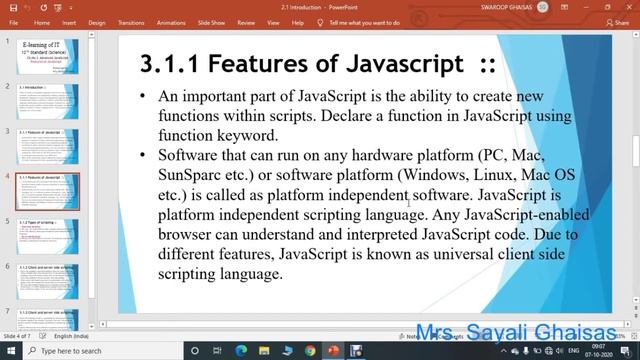Click the Share button
Screen dimensions: 640x360
pyautogui.click(x=618, y=23)
